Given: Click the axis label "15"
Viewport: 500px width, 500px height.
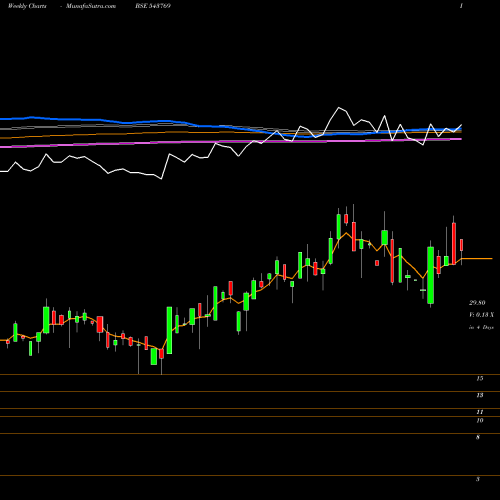Looking at the screenshot, I should point(480,378).
